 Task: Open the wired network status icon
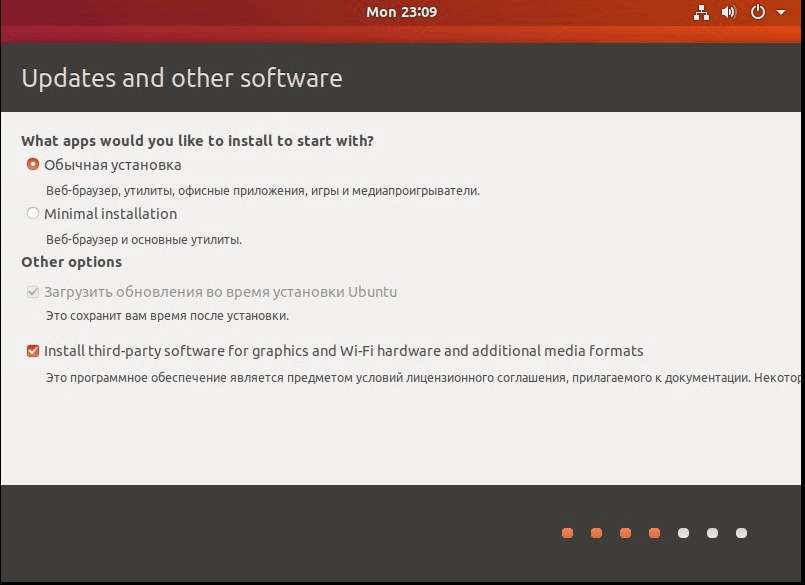[x=701, y=12]
